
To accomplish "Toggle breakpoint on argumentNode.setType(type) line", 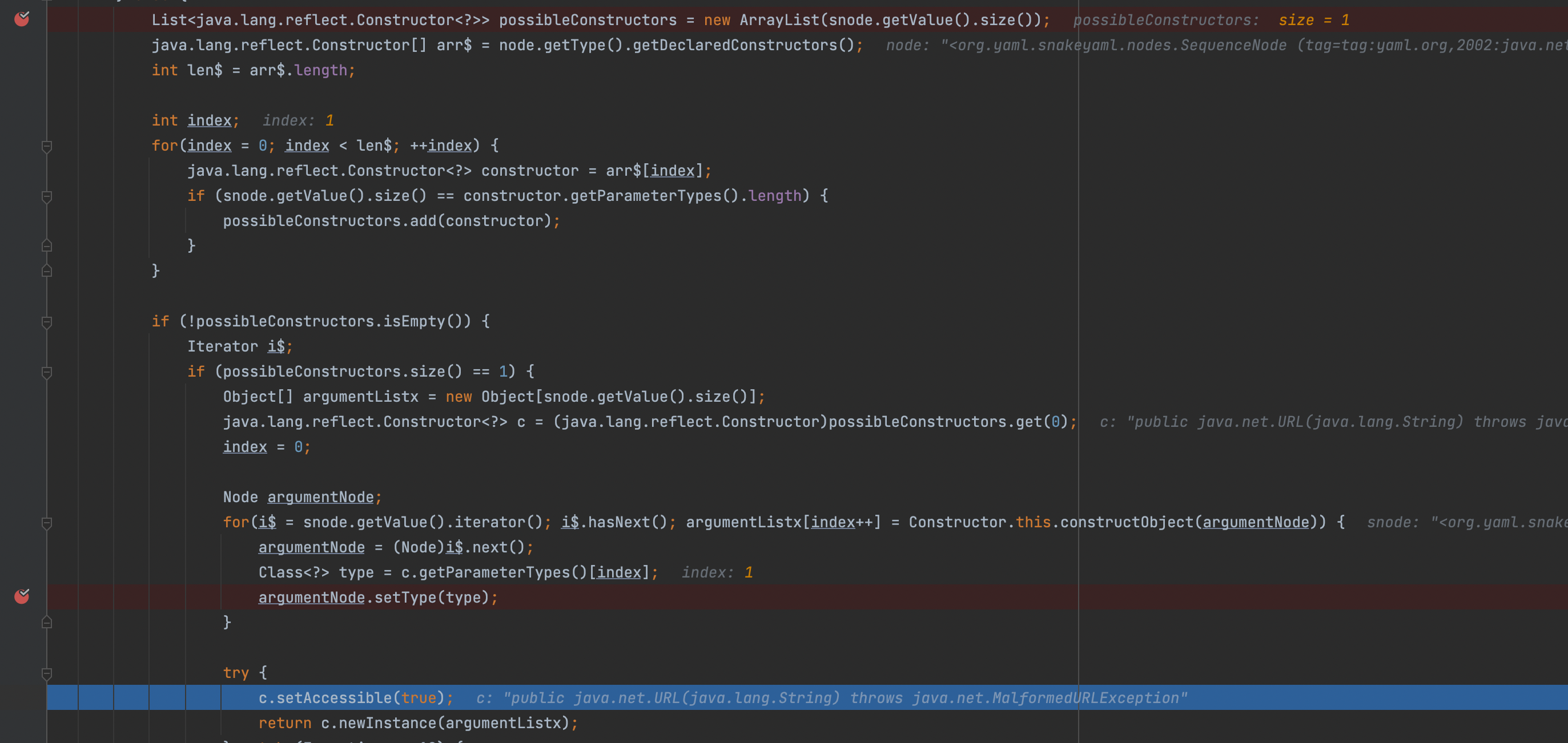I will [22, 596].
